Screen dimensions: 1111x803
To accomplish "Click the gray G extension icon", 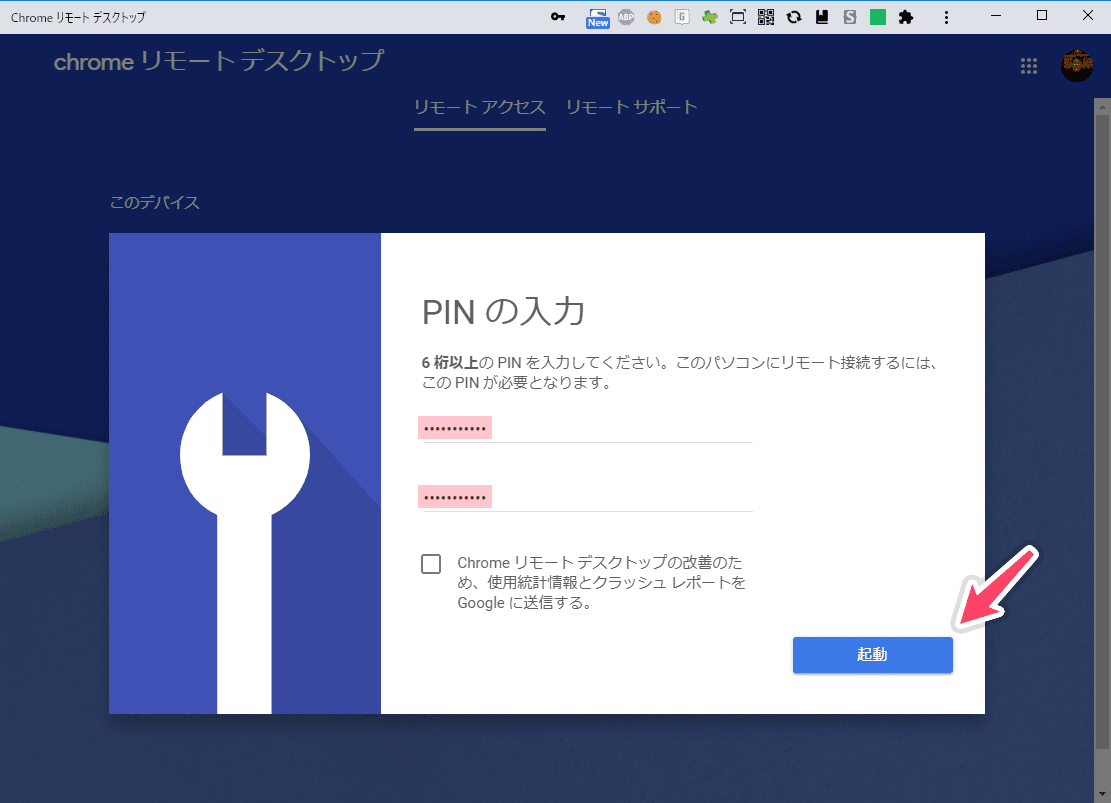I will click(x=682, y=17).
